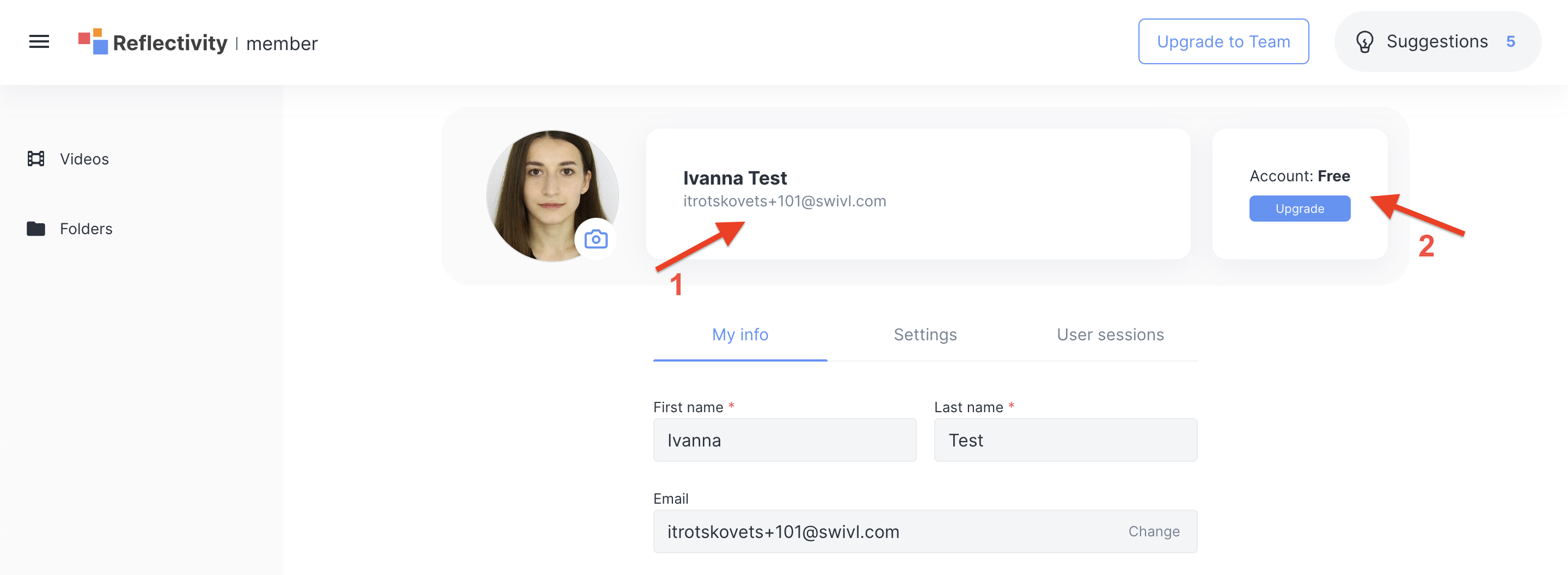Click the Upgrade to Team button

click(x=1223, y=41)
